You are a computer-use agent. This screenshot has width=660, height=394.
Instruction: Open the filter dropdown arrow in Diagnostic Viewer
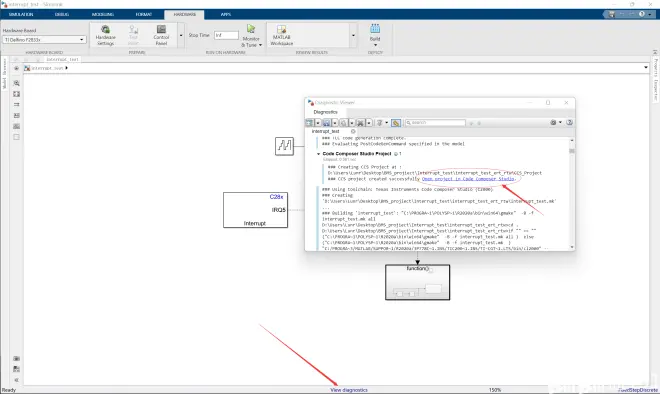[x=387, y=122]
